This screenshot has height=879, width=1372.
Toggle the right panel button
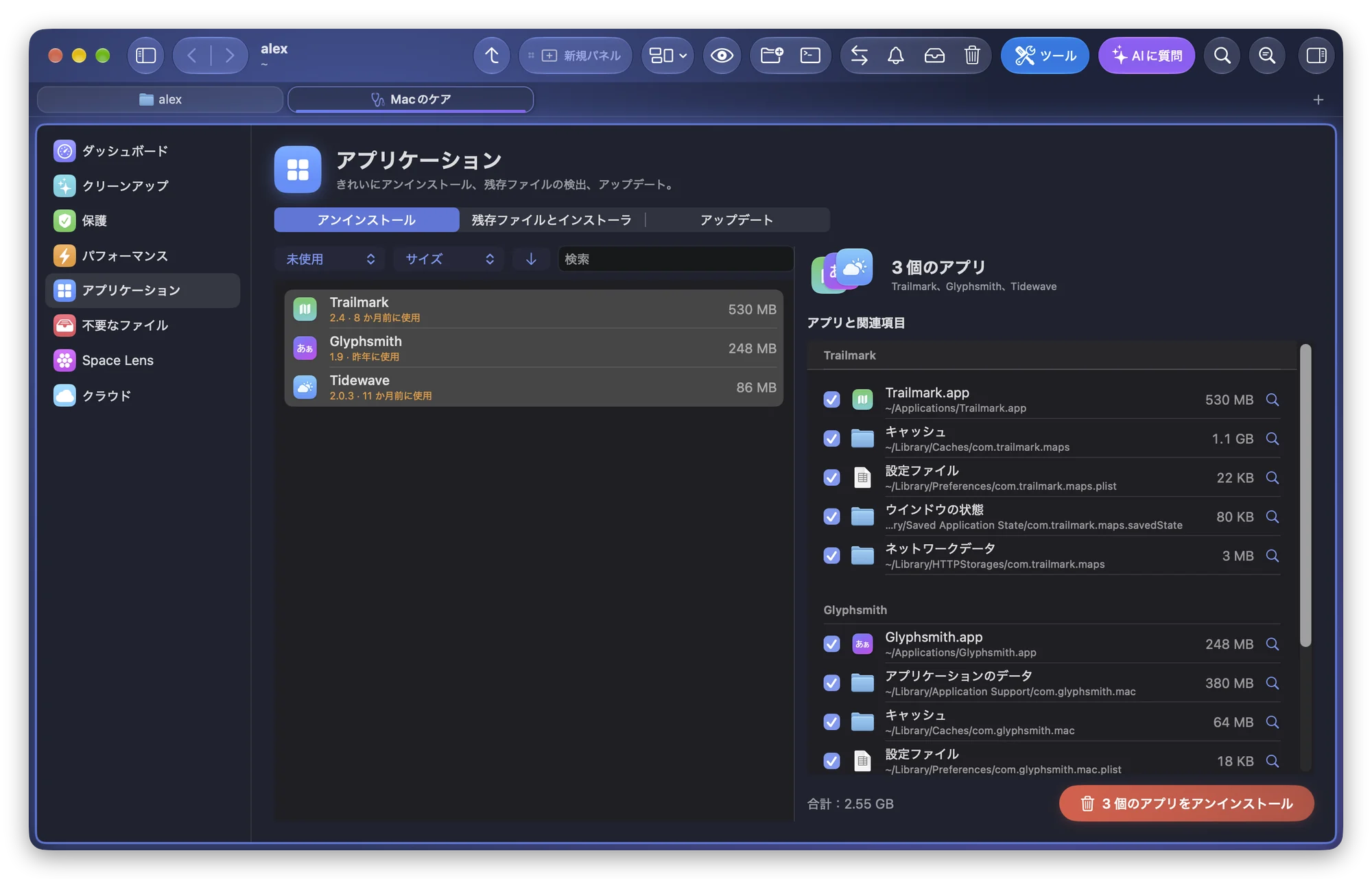pos(1316,56)
